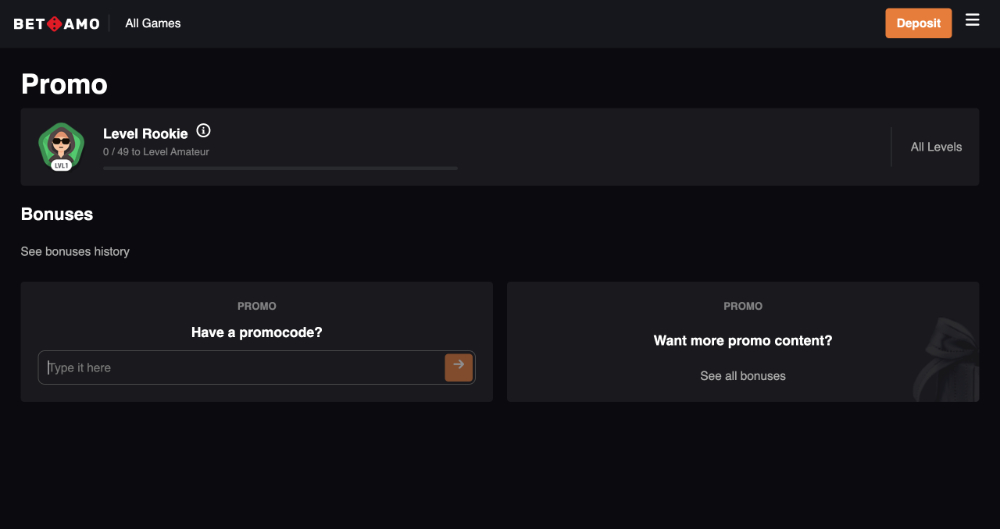Focus the promocode input field
The image size is (1000, 529).
[240, 368]
